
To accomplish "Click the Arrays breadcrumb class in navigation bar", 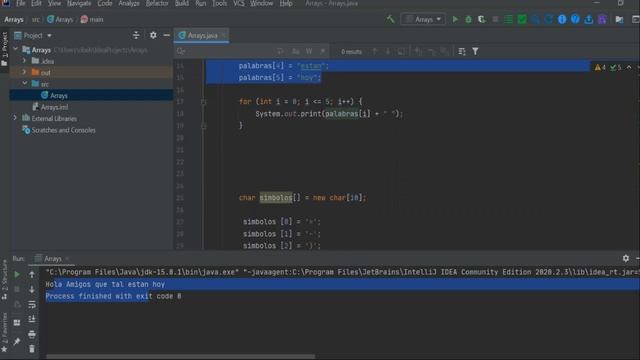I will (x=60, y=19).
